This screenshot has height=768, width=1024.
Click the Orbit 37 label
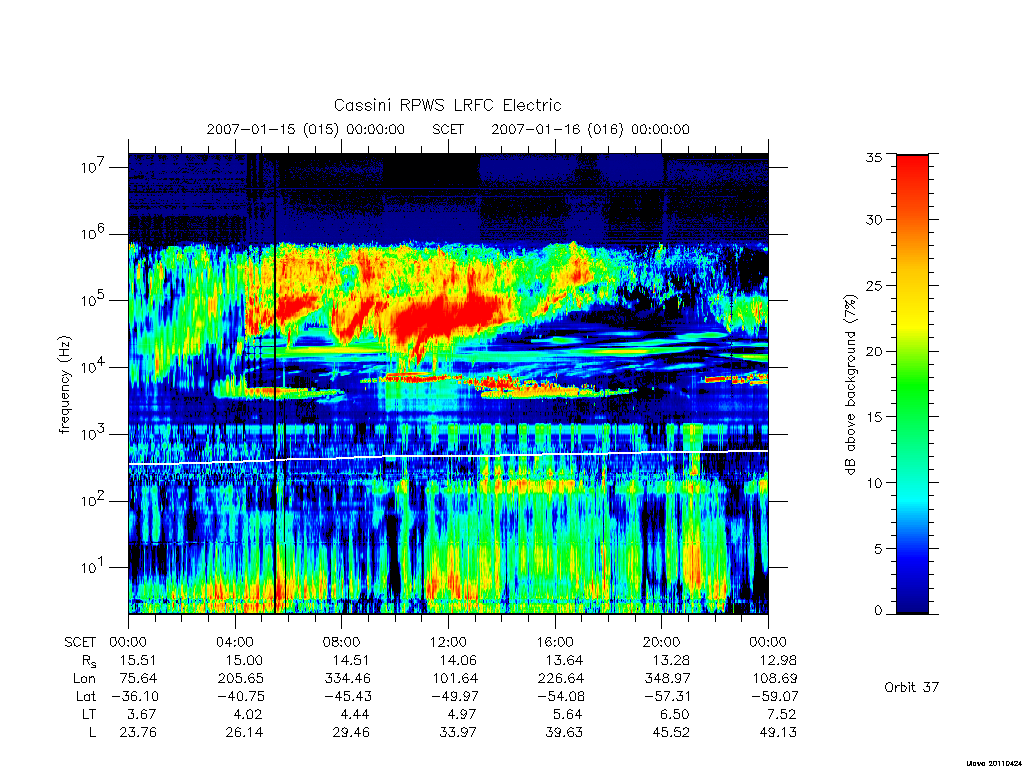911,687
